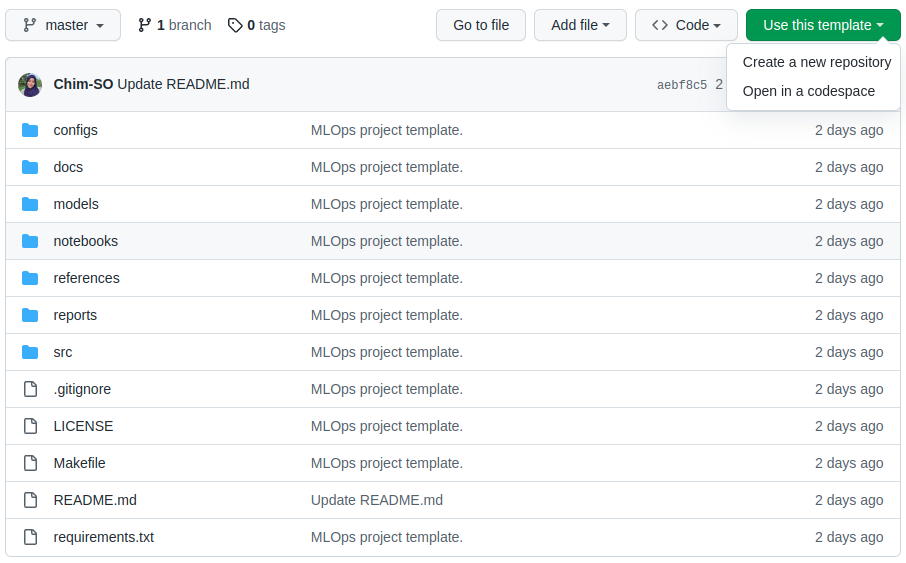Open the references folder
Screen dimensions: 906x563
[87, 278]
